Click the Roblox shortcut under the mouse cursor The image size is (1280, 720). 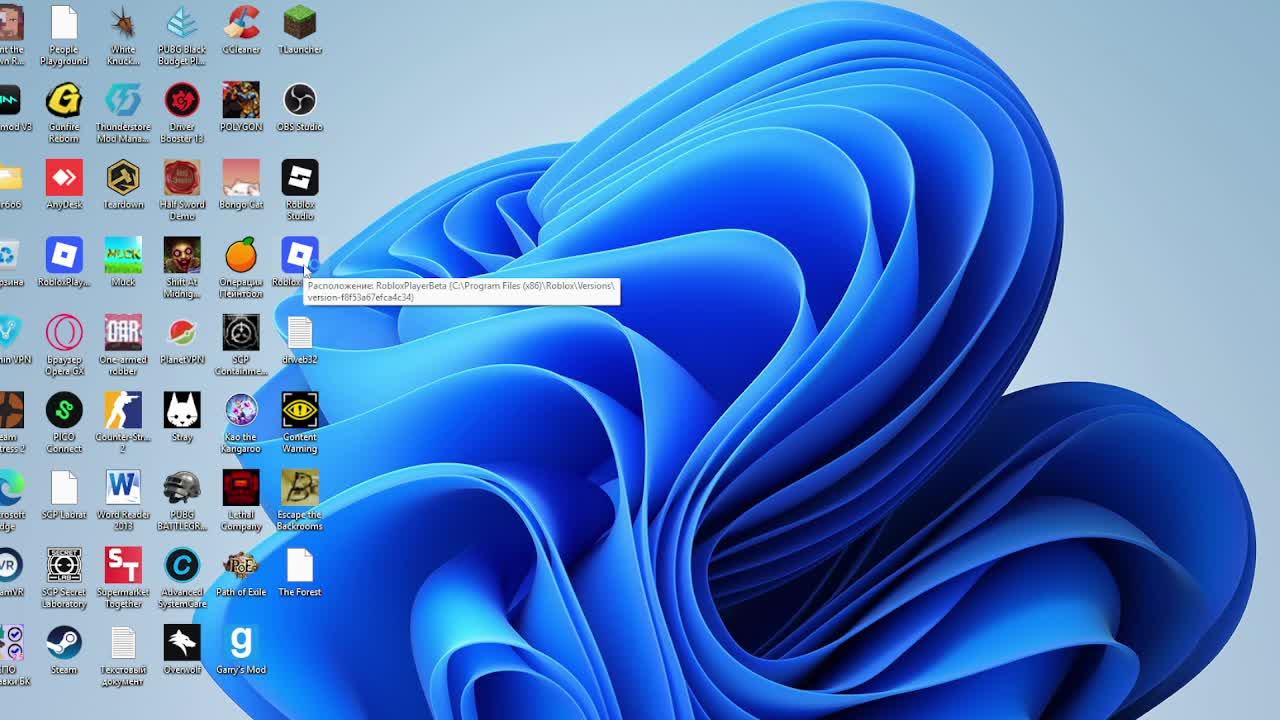pos(299,254)
